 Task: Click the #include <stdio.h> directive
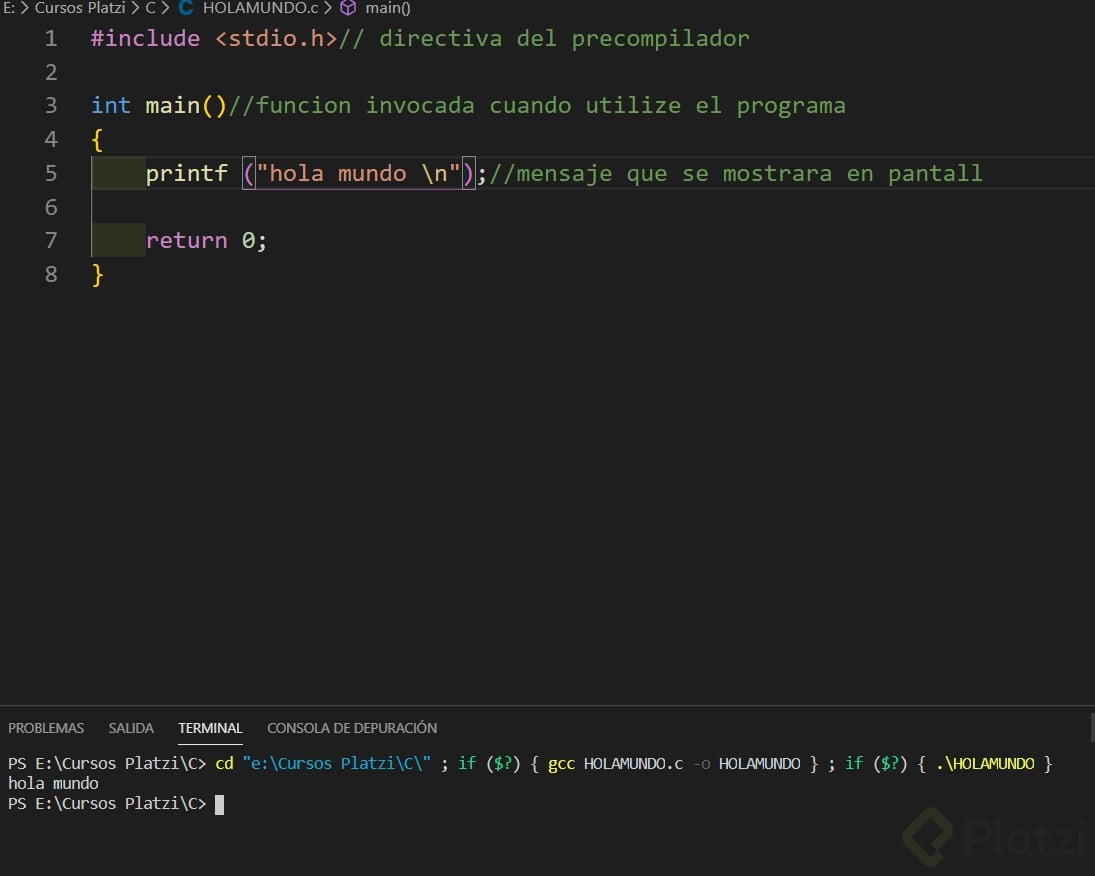pyautogui.click(x=198, y=38)
